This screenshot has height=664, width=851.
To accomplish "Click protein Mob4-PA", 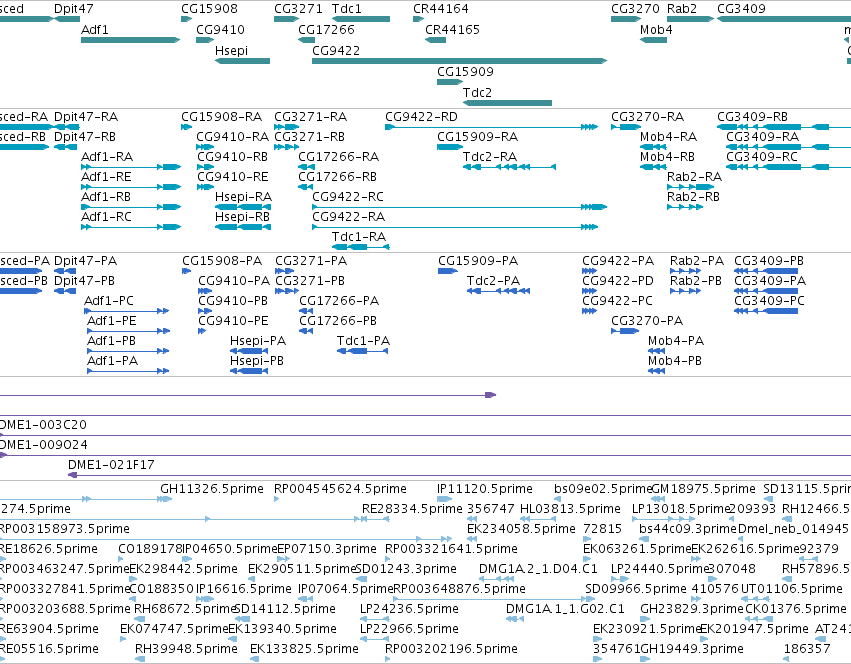I will pyautogui.click(x=656, y=351).
